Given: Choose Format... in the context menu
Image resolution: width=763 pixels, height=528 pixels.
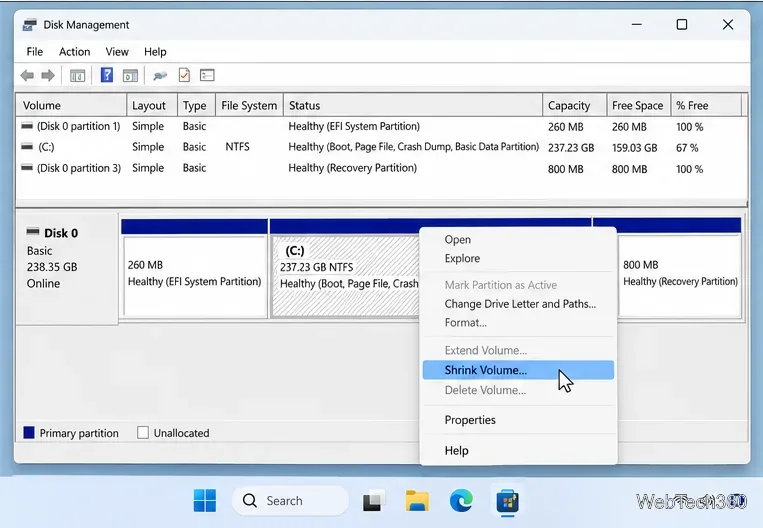Looking at the screenshot, I should point(518,323).
